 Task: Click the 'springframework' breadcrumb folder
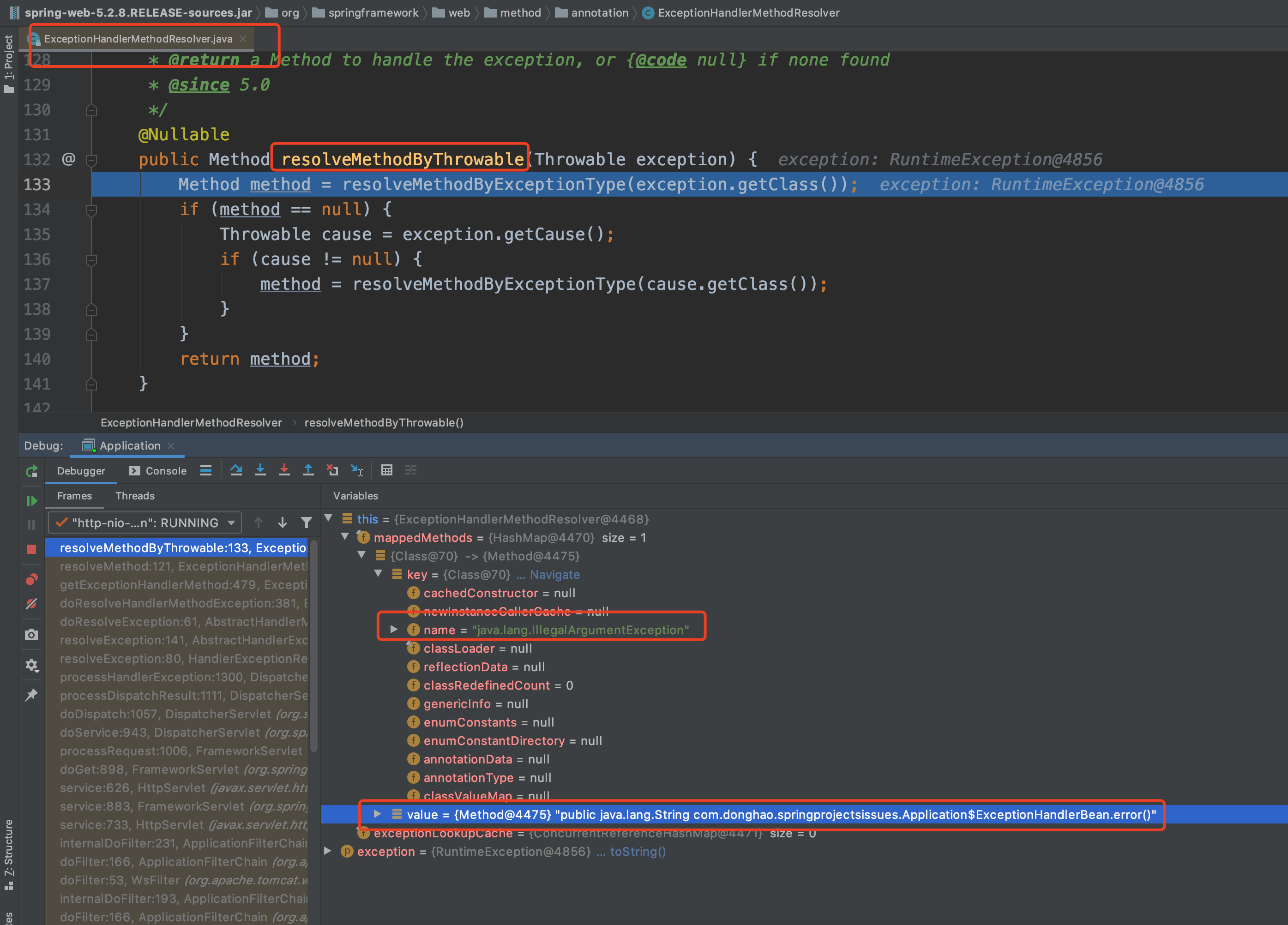pyautogui.click(x=365, y=12)
